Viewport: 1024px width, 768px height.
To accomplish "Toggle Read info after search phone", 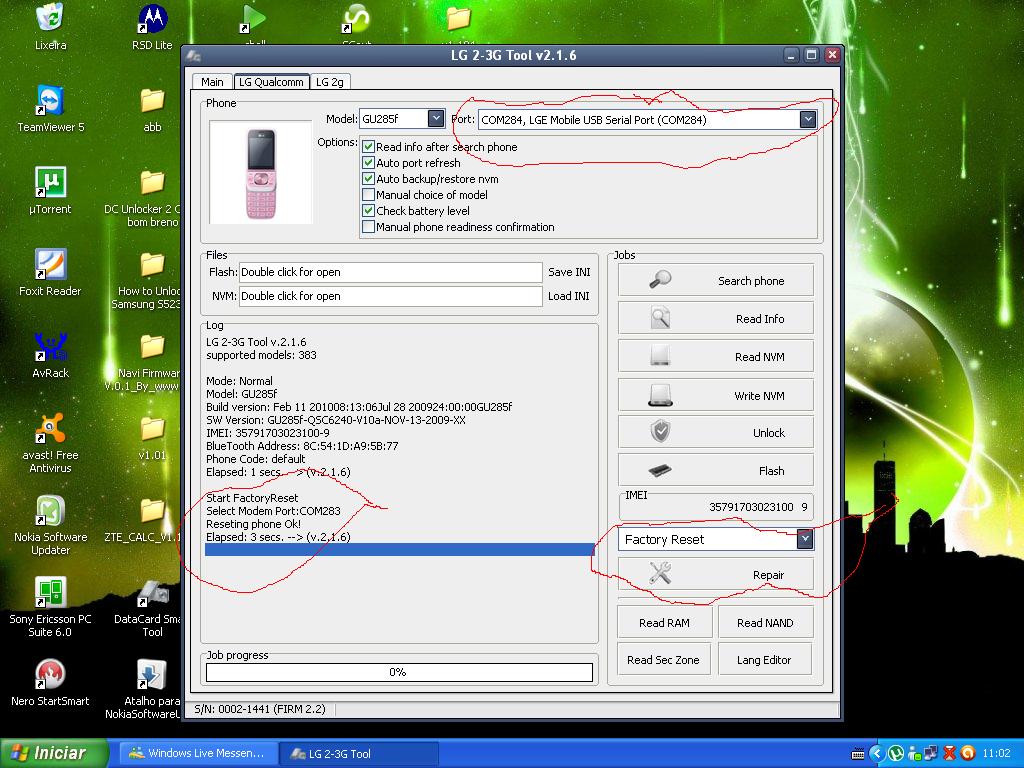I will tap(368, 147).
